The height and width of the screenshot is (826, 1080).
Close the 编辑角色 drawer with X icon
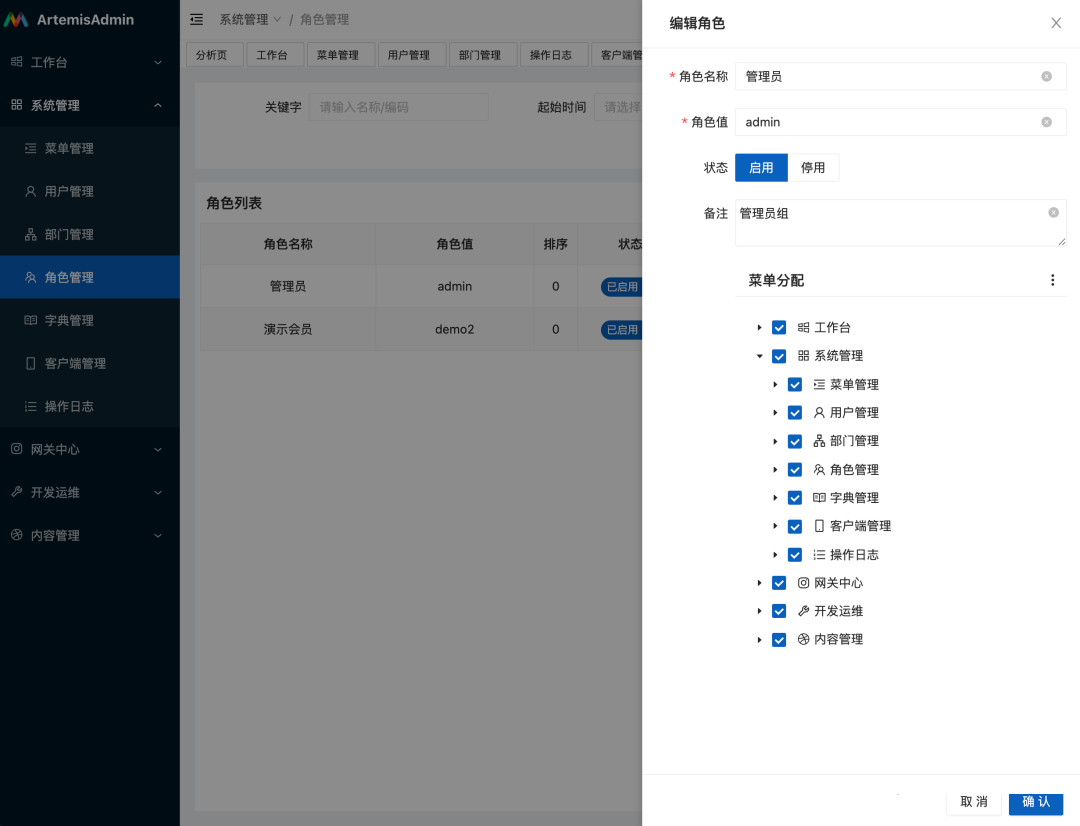click(1056, 23)
